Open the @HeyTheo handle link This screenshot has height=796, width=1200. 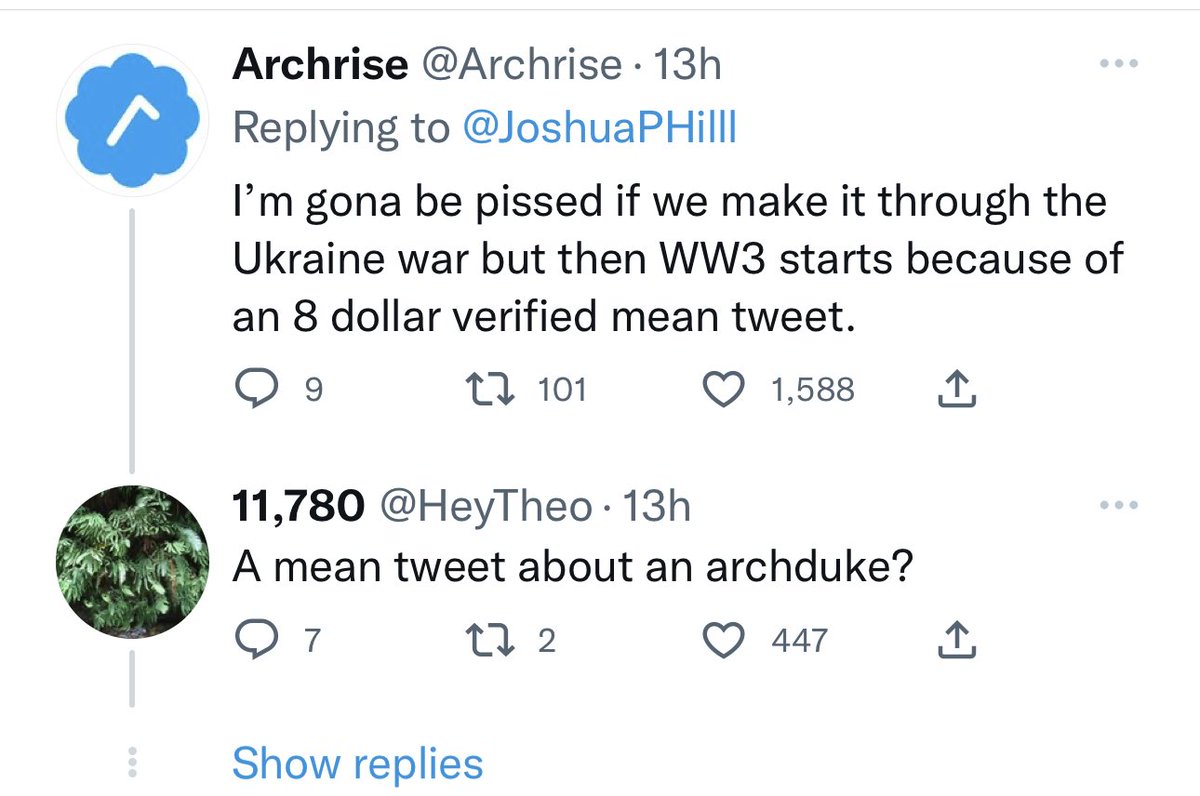point(484,506)
